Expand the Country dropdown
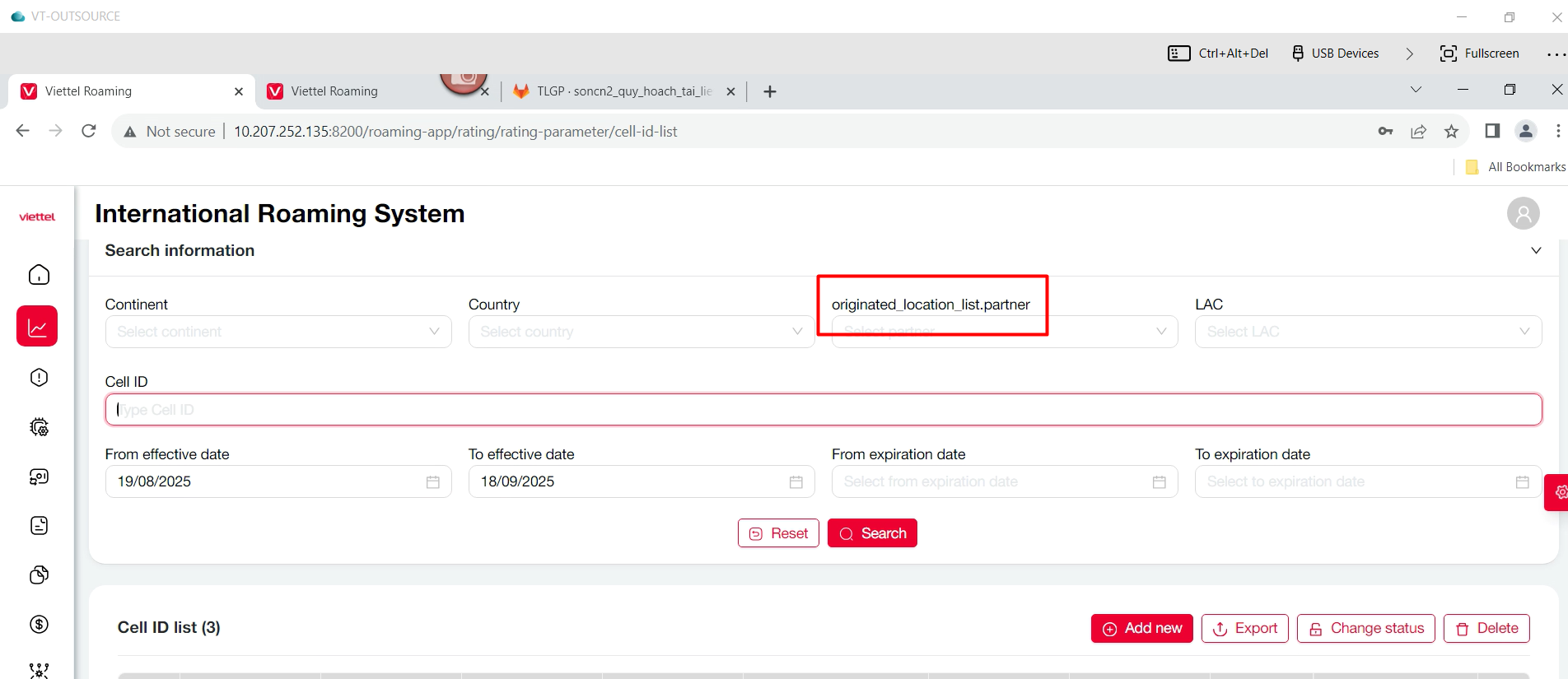Screen dimensions: 1568x679 coord(641,332)
